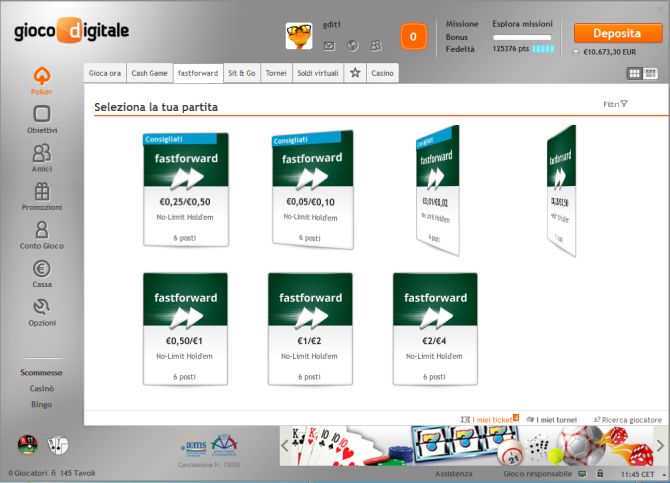670x483 pixels.
Task: Open Gioco responsabile link
Action: [x=538, y=474]
